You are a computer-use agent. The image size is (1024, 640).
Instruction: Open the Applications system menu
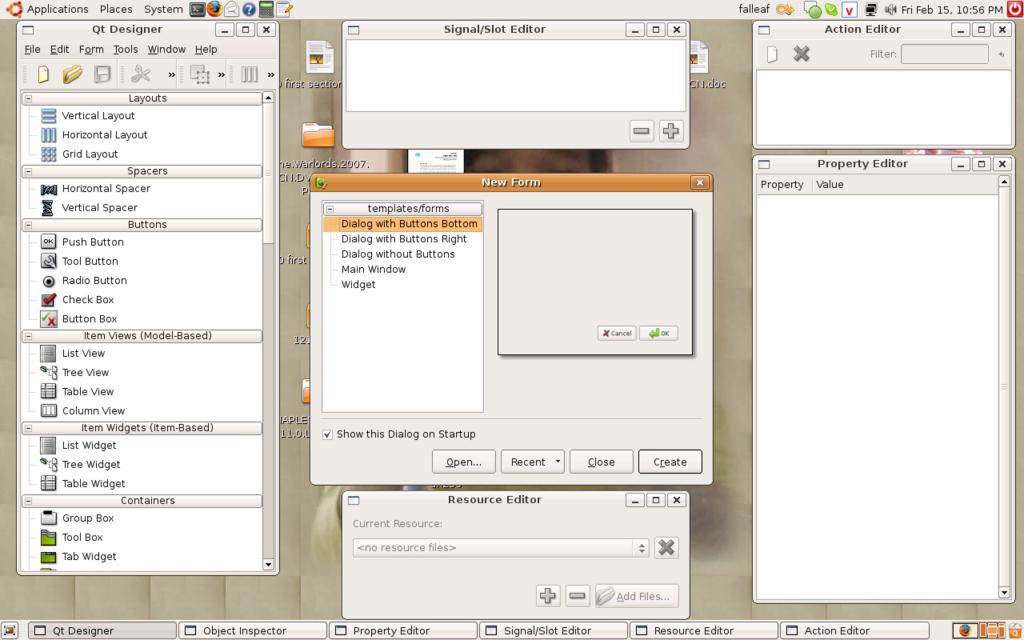click(x=47, y=9)
